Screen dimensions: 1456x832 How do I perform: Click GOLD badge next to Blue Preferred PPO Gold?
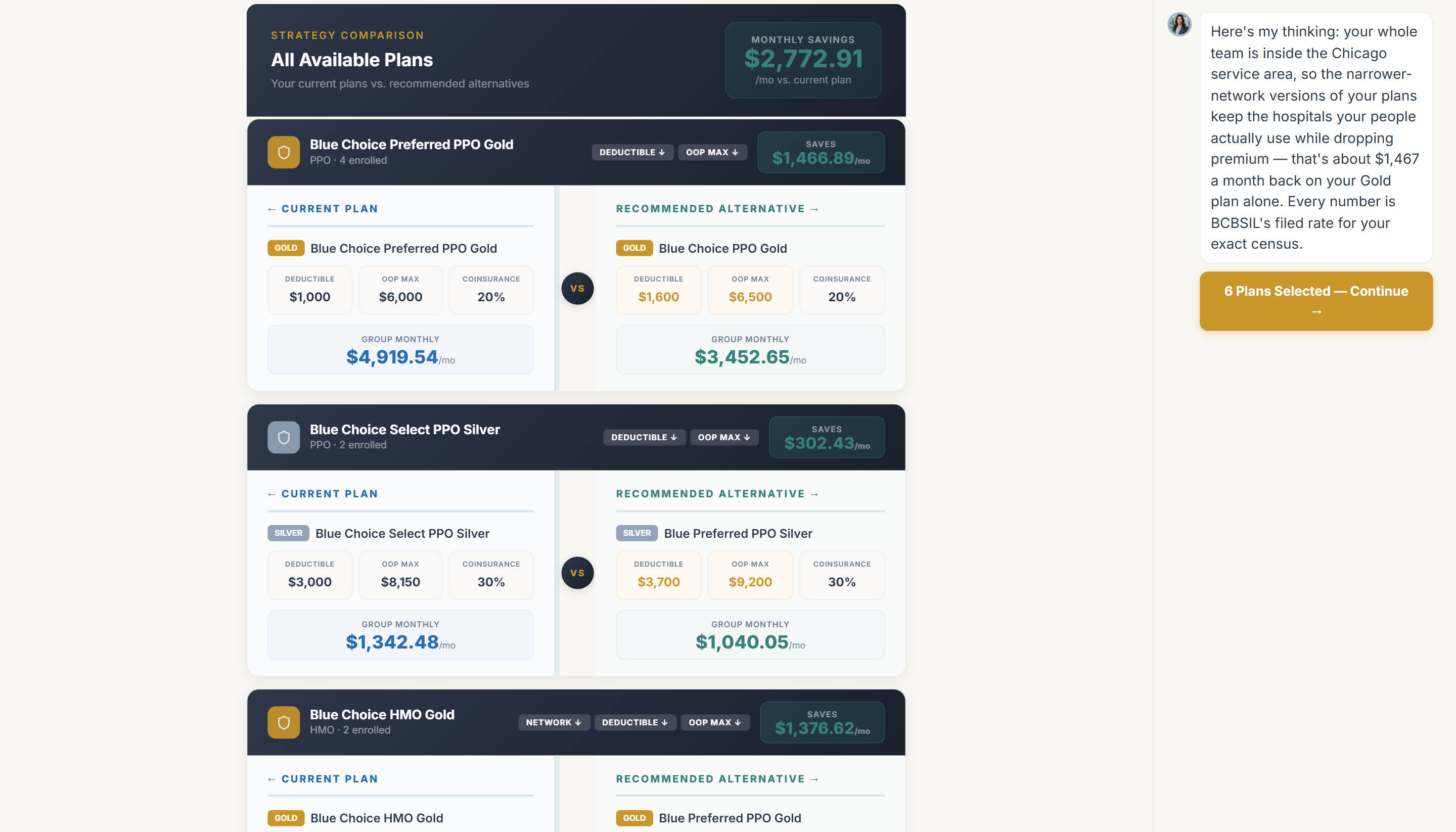tap(634, 818)
